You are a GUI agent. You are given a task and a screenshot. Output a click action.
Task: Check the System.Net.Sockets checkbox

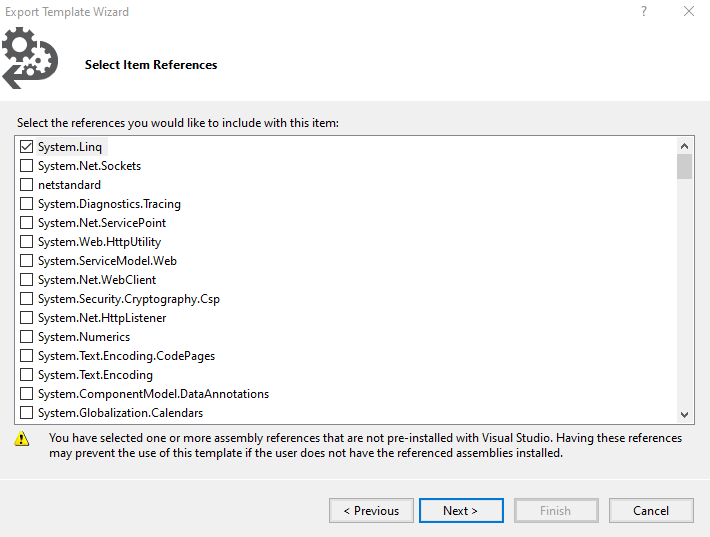(x=26, y=166)
